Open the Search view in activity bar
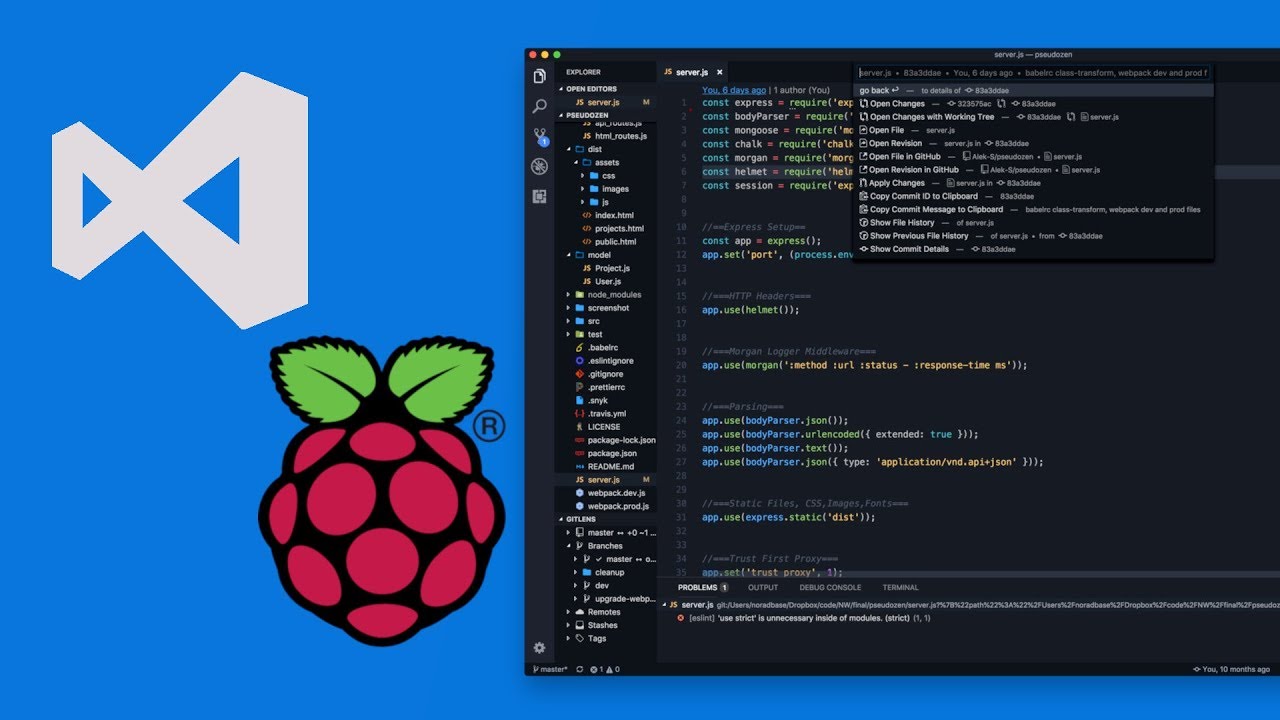This screenshot has width=1280, height=720. [540, 106]
